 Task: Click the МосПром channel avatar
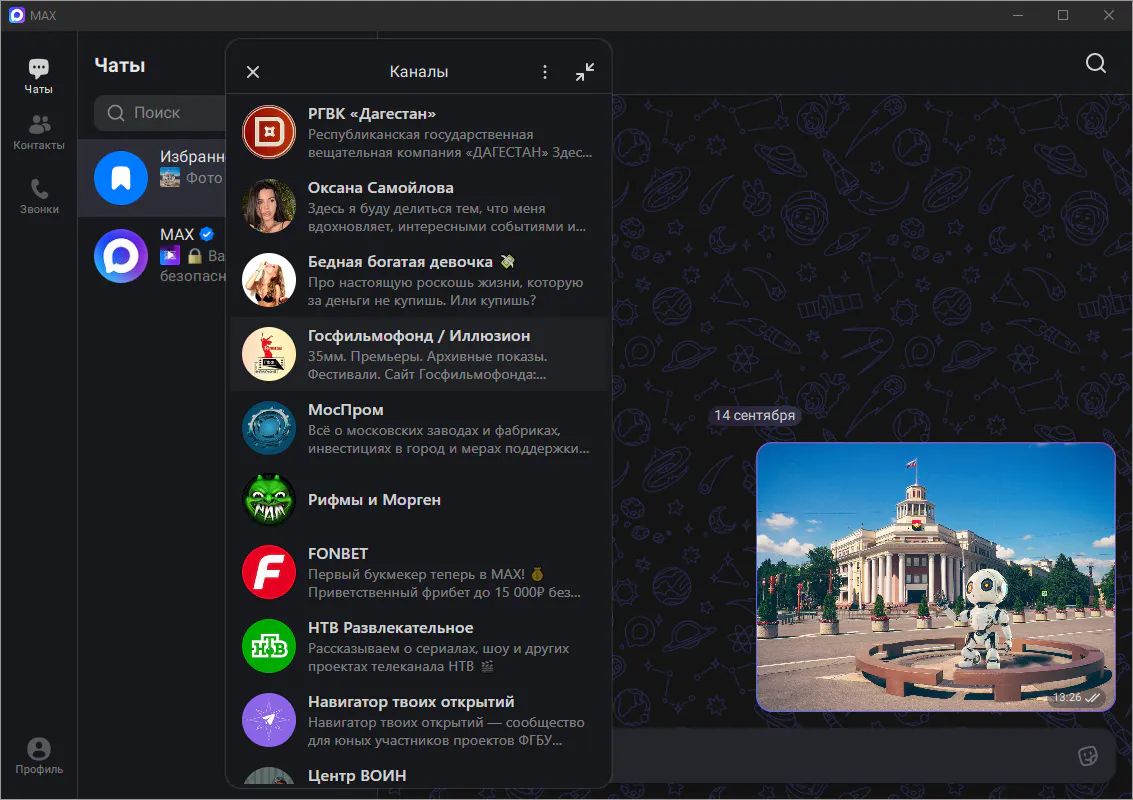tap(269, 428)
